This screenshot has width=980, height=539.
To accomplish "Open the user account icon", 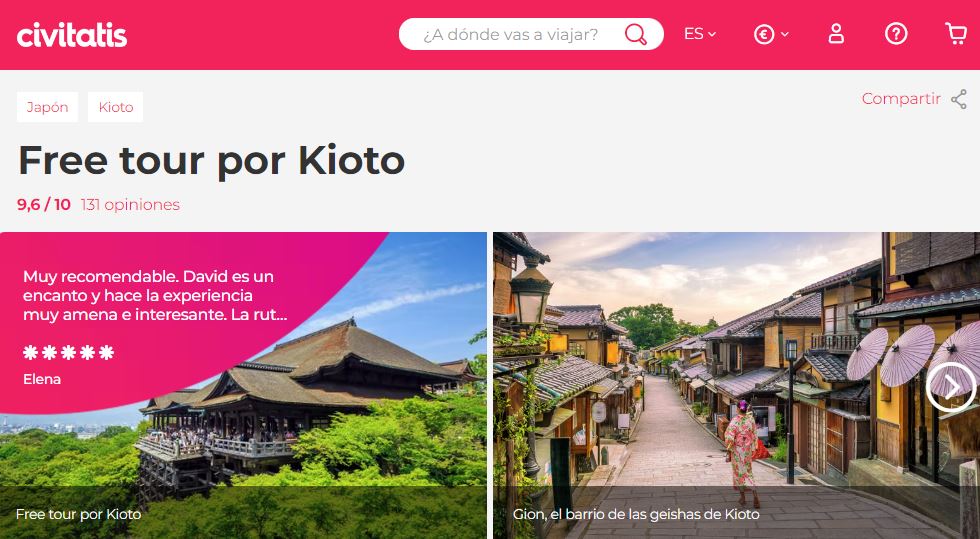I will (836, 34).
